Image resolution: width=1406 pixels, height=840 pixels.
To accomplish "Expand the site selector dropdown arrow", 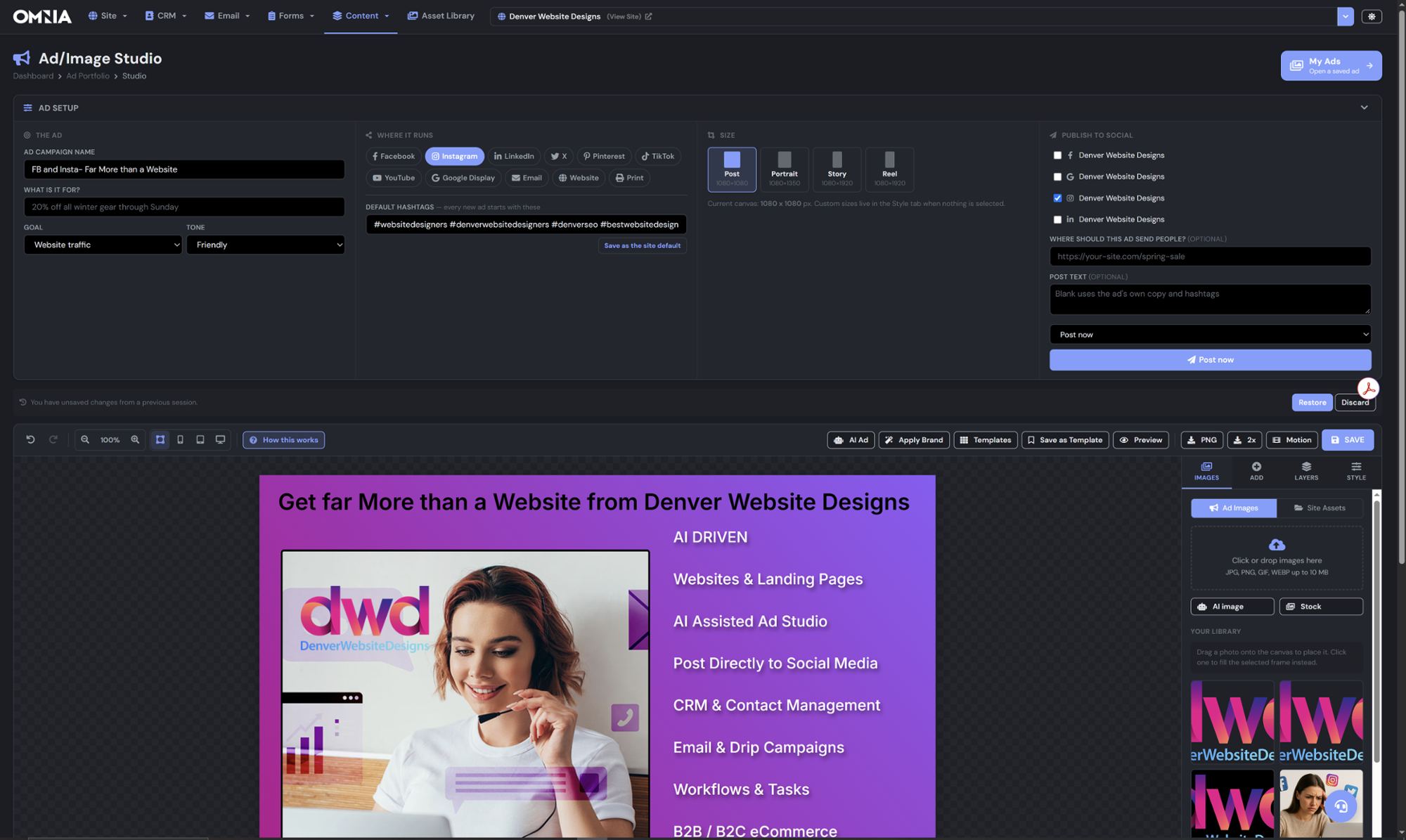I will click(x=1345, y=16).
